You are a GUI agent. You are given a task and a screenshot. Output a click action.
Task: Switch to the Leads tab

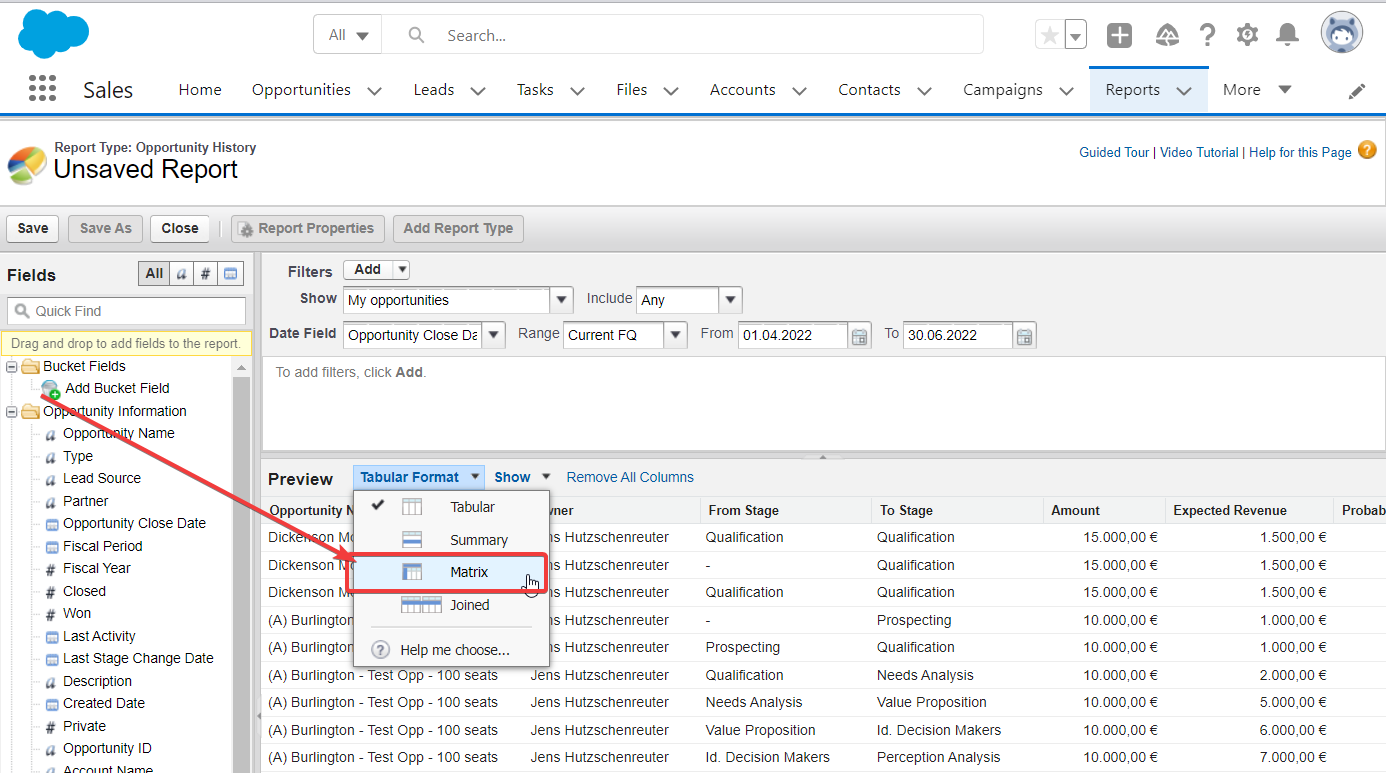(x=433, y=89)
